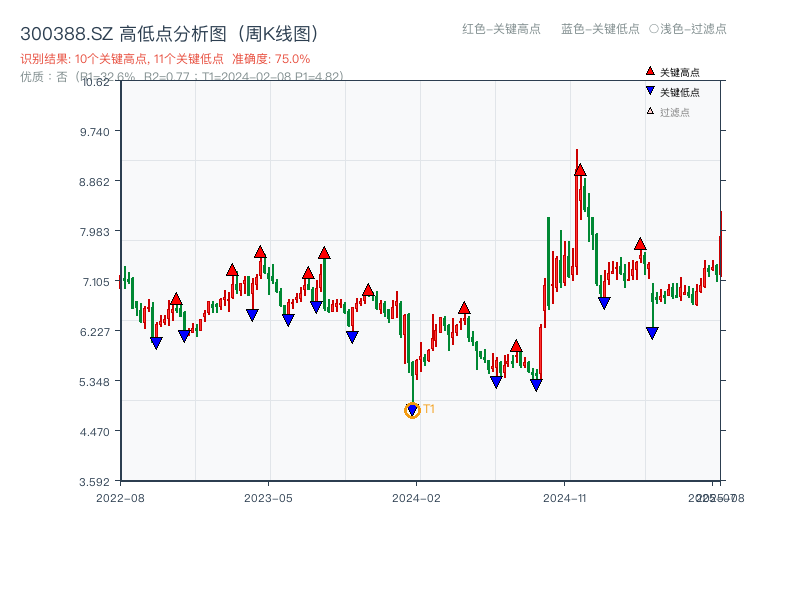Click the orange T1 text label
Image resolution: width=800 pixels, height=600 pixels.
click(x=429, y=410)
